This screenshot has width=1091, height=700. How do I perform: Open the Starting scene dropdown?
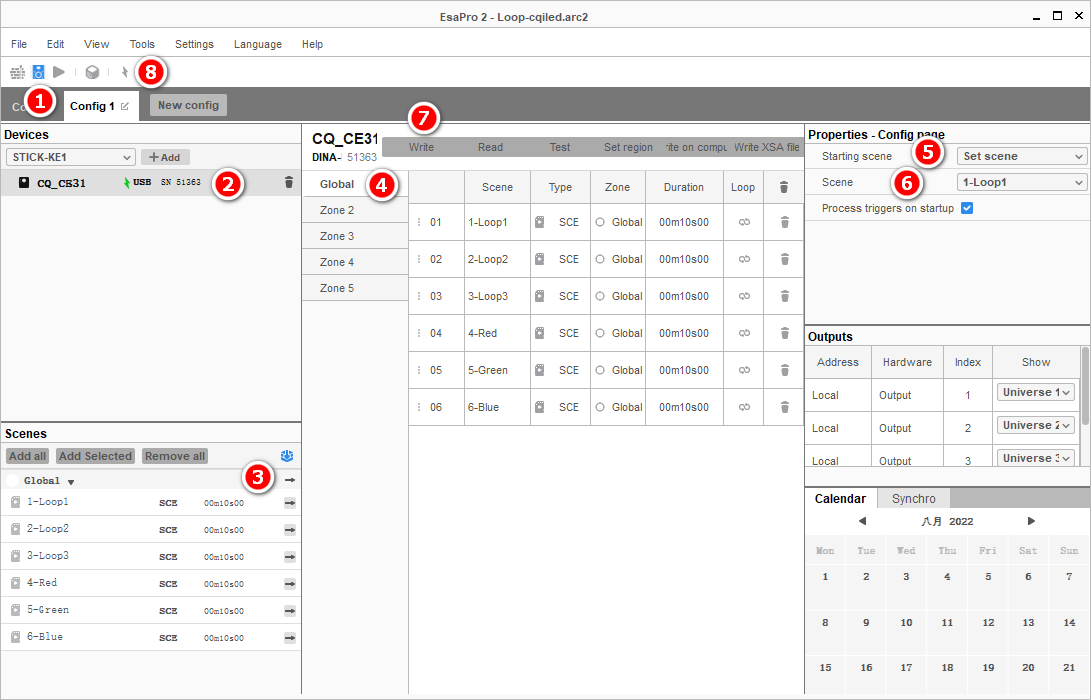(x=1021, y=156)
